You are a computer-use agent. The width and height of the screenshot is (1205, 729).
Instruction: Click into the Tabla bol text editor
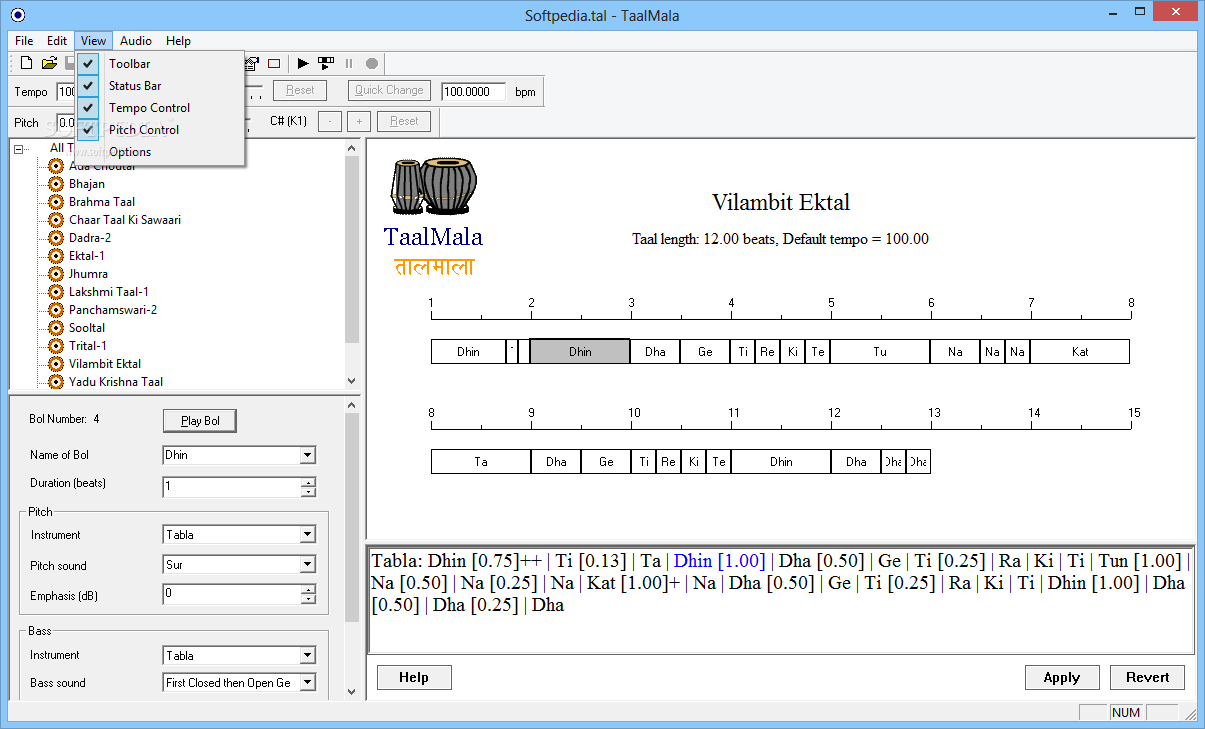(x=781, y=600)
